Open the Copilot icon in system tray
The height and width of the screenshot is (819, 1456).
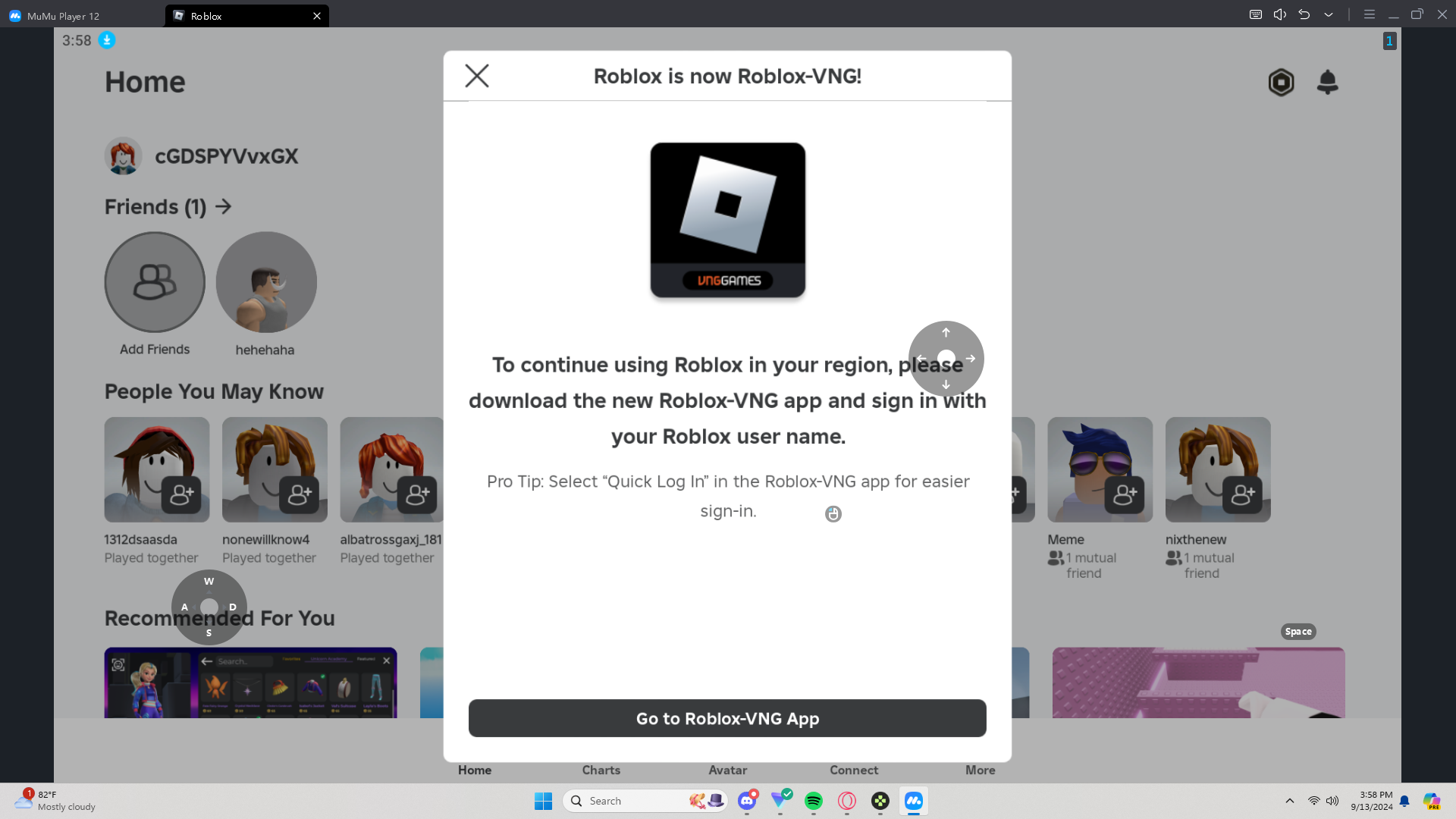1432,801
